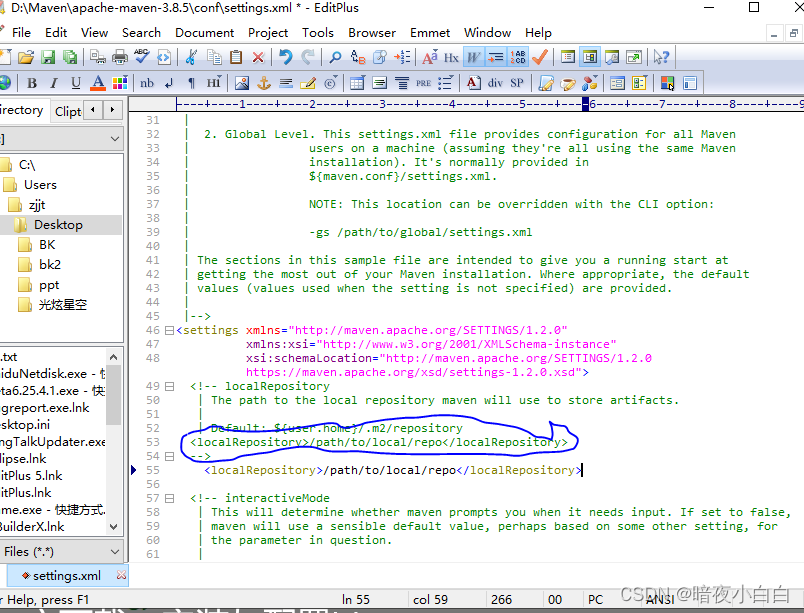Open the Document menu
The width and height of the screenshot is (804, 613).
coord(205,33)
